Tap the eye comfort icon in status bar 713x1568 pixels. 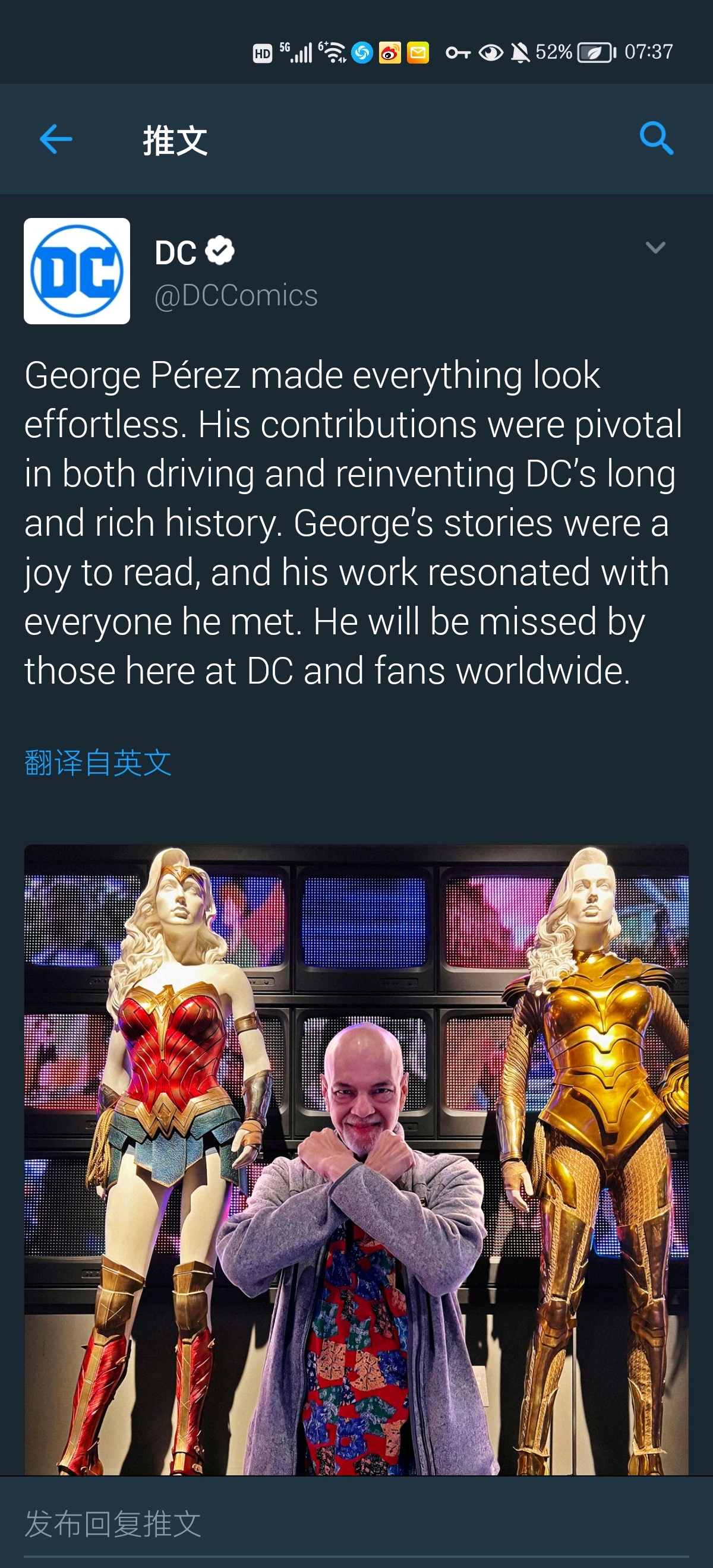(x=491, y=53)
